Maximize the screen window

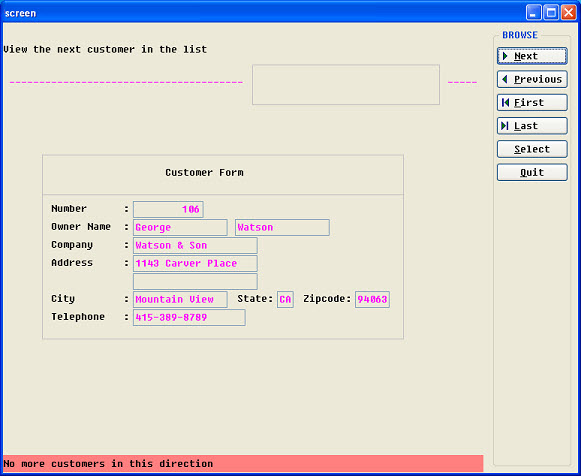[x=551, y=13]
